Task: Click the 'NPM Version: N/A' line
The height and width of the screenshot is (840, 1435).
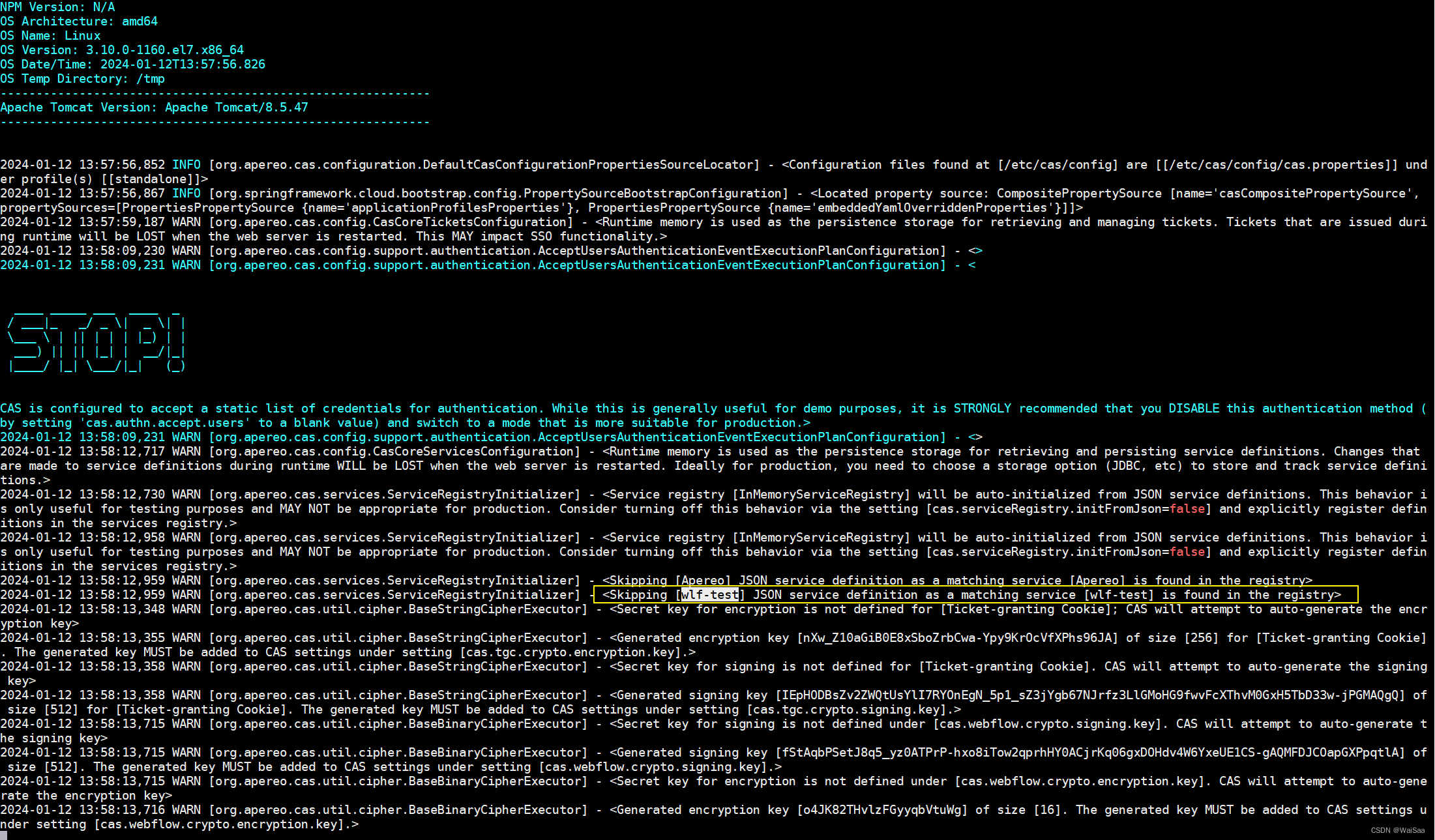Action: pyautogui.click(x=57, y=7)
